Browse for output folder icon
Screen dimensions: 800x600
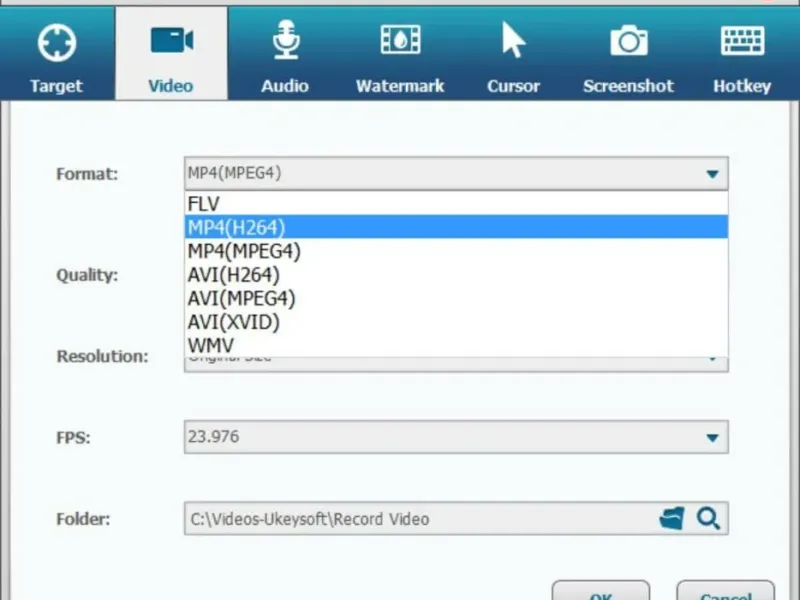point(672,519)
